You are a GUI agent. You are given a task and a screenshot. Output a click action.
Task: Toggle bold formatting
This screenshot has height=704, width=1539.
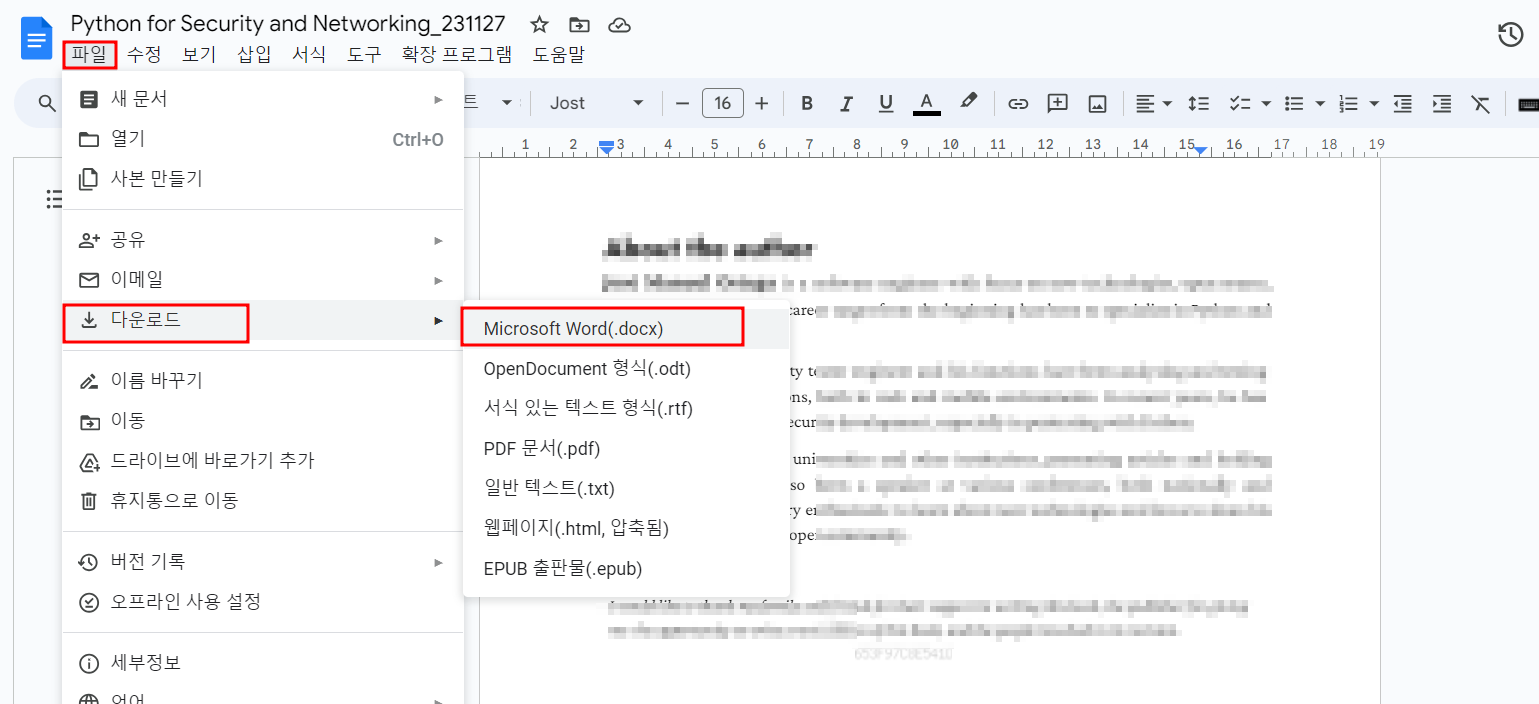pyautogui.click(x=807, y=103)
